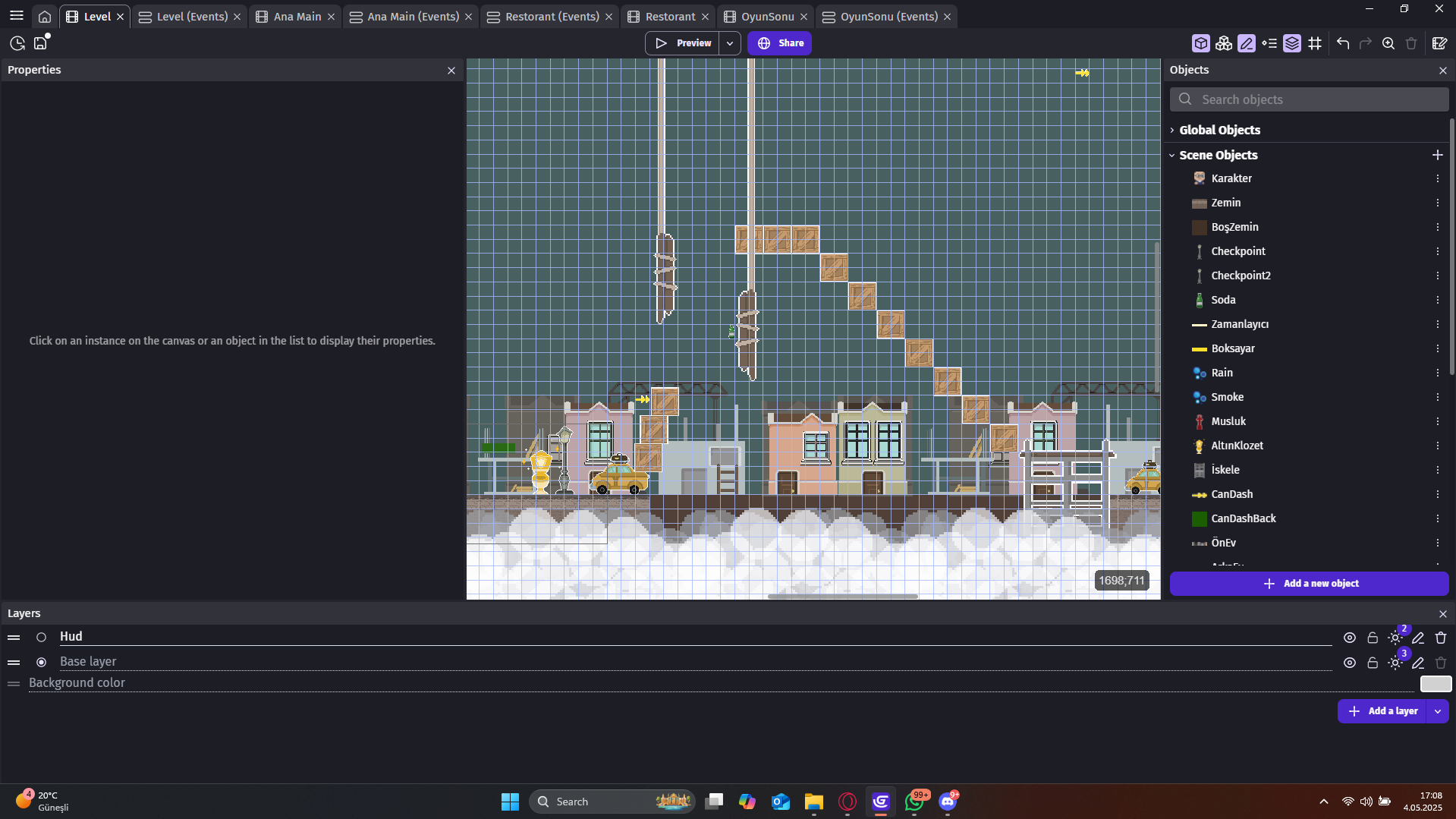
Task: Hide the Hud layer with eye icon
Action: tap(1350, 638)
